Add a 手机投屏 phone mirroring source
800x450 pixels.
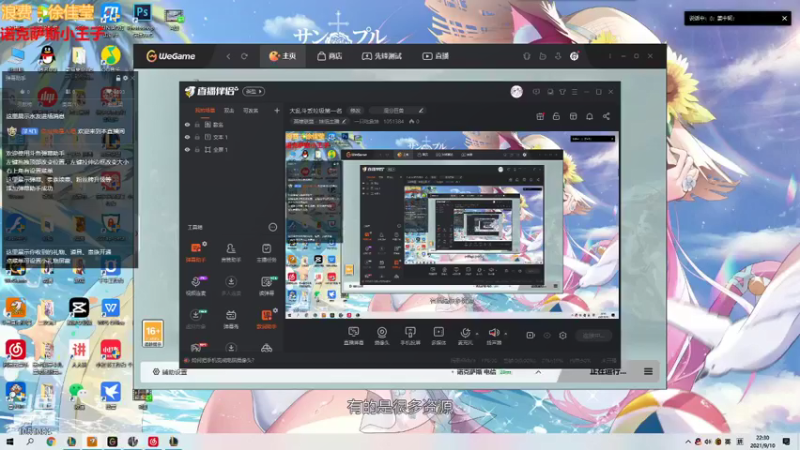pyautogui.click(x=410, y=336)
